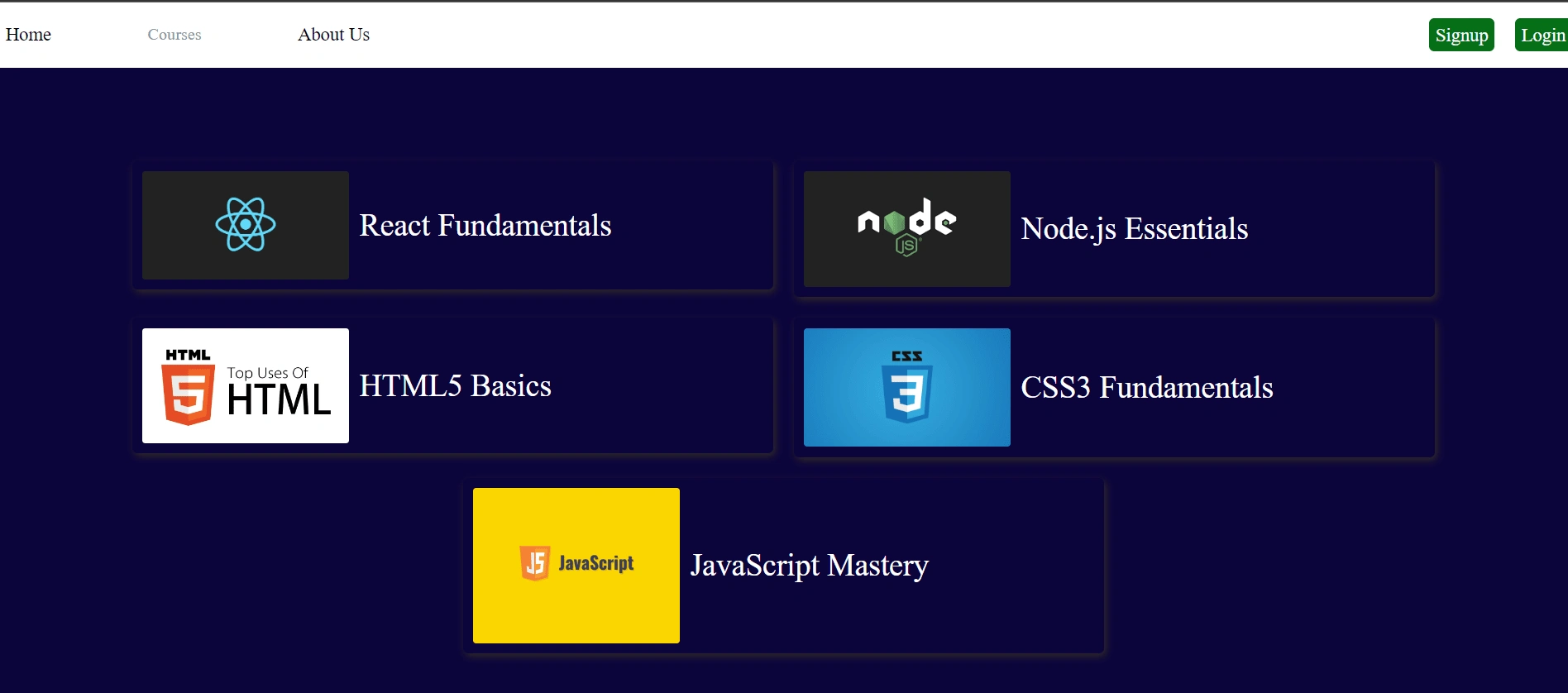This screenshot has height=693, width=1568.
Task: Open the CSS3 logo thumbnail
Action: 907,387
